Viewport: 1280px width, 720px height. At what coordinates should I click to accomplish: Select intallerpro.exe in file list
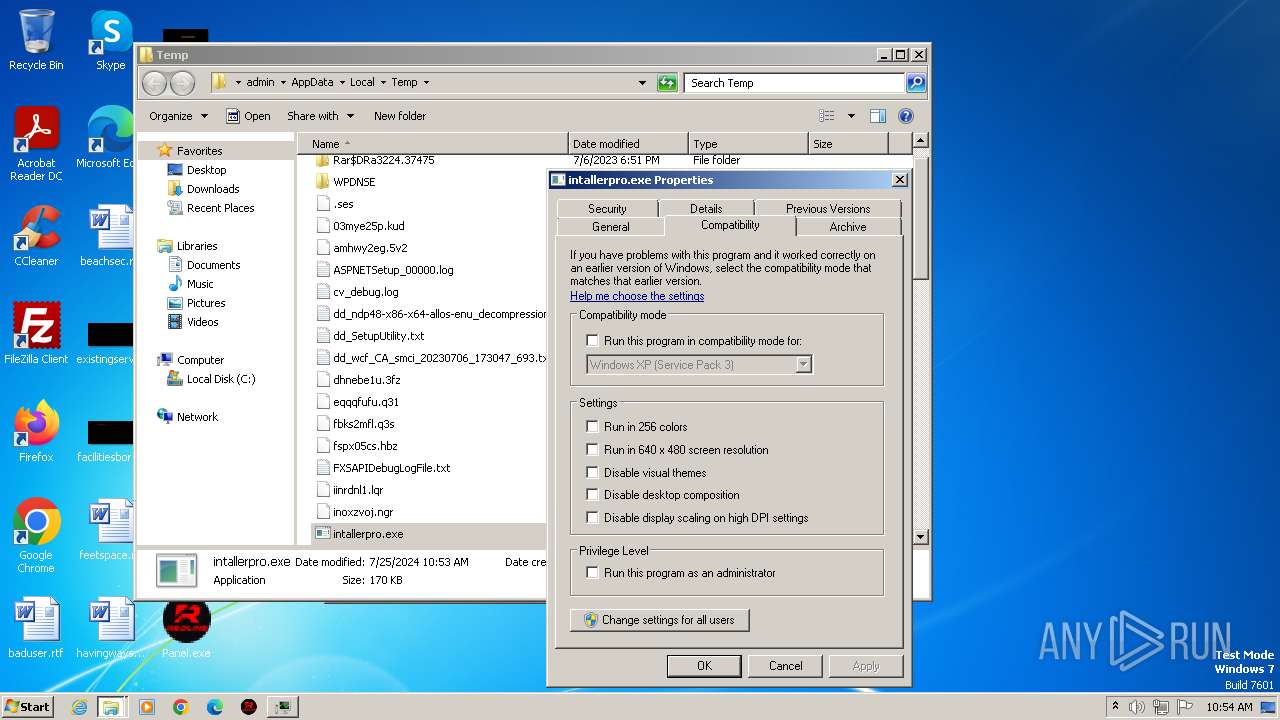(368, 534)
